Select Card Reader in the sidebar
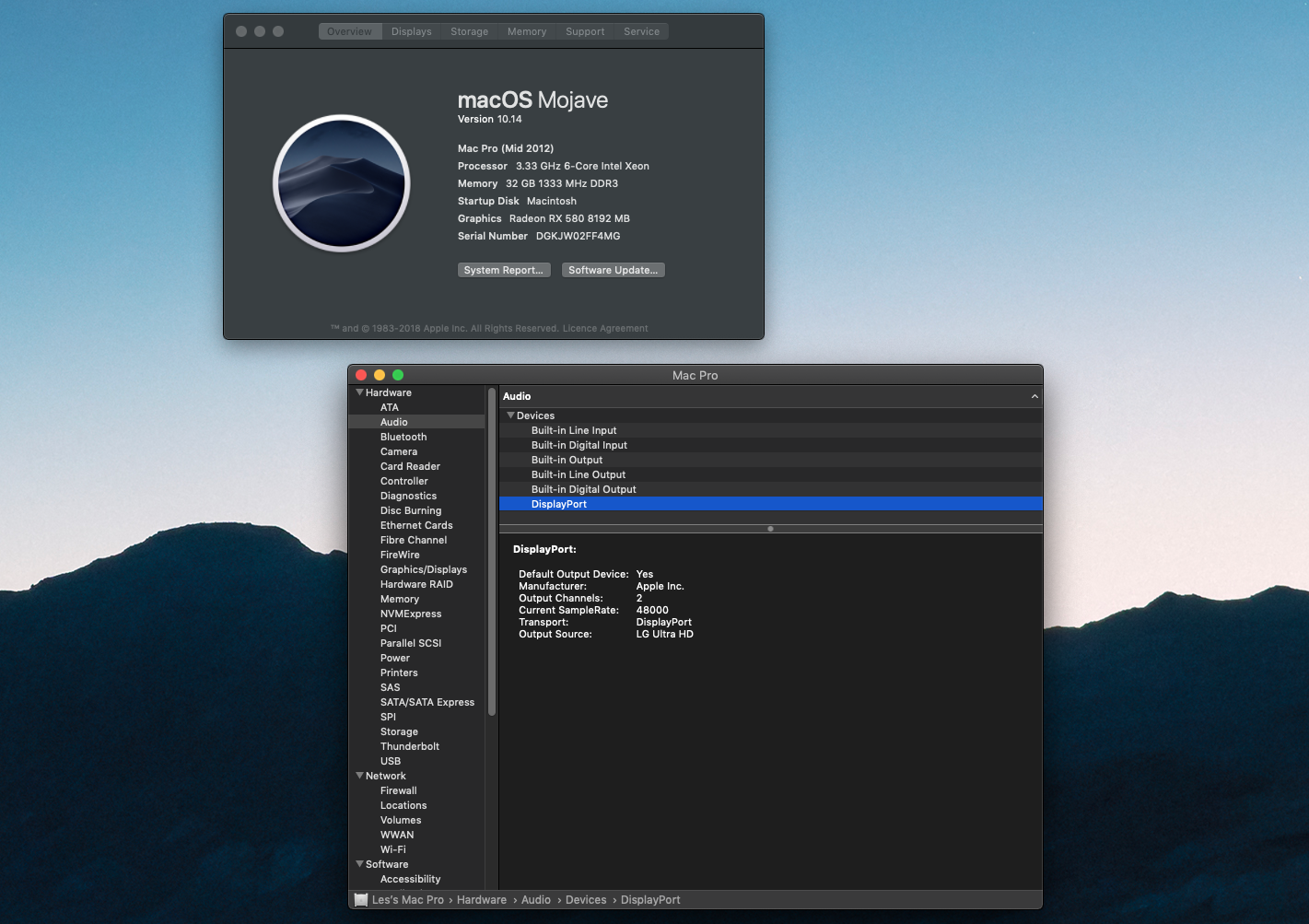The height and width of the screenshot is (924, 1309). tap(416, 466)
